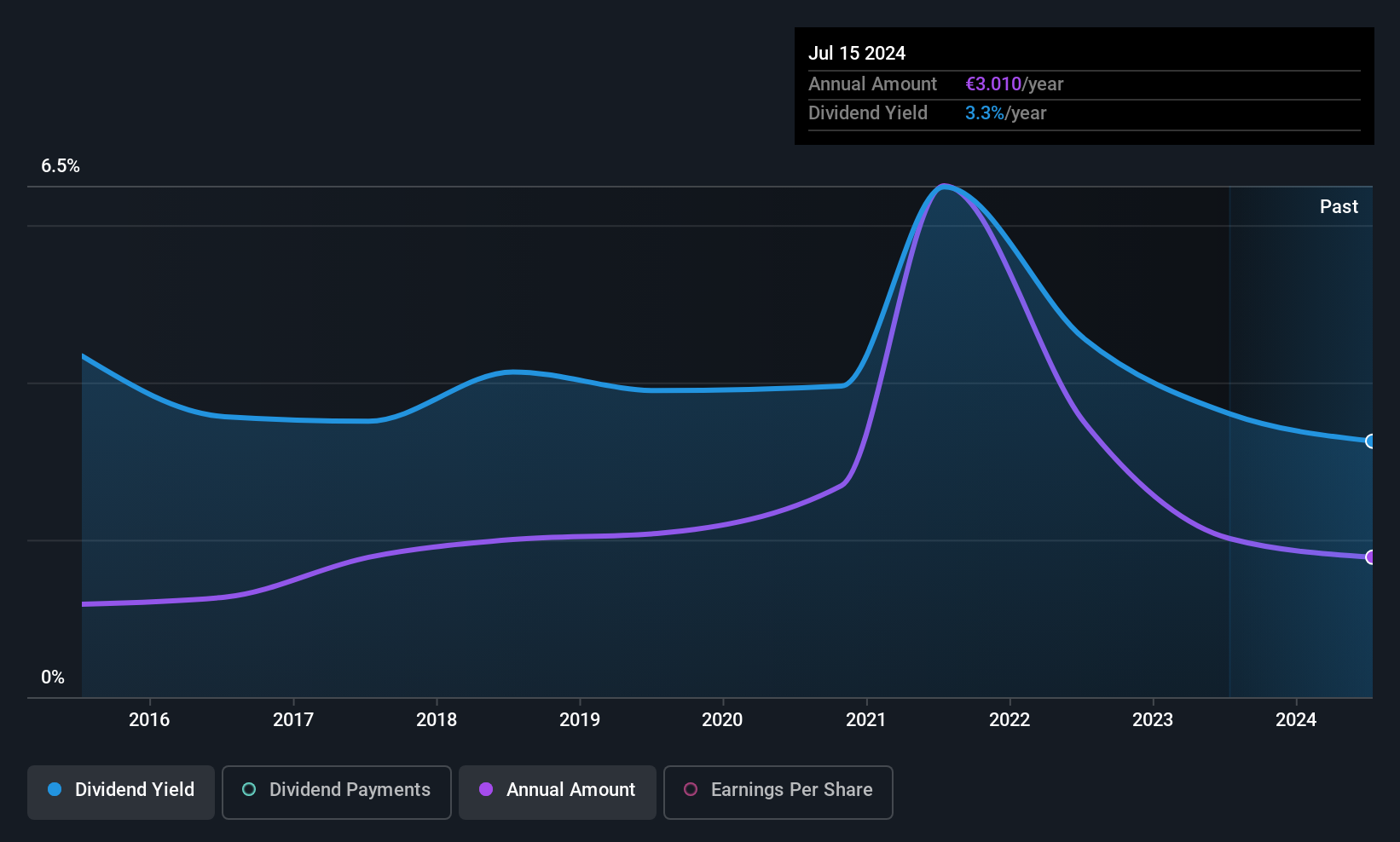Click the 2021 x-axis label
The width and height of the screenshot is (1400, 842).
pyautogui.click(x=865, y=719)
